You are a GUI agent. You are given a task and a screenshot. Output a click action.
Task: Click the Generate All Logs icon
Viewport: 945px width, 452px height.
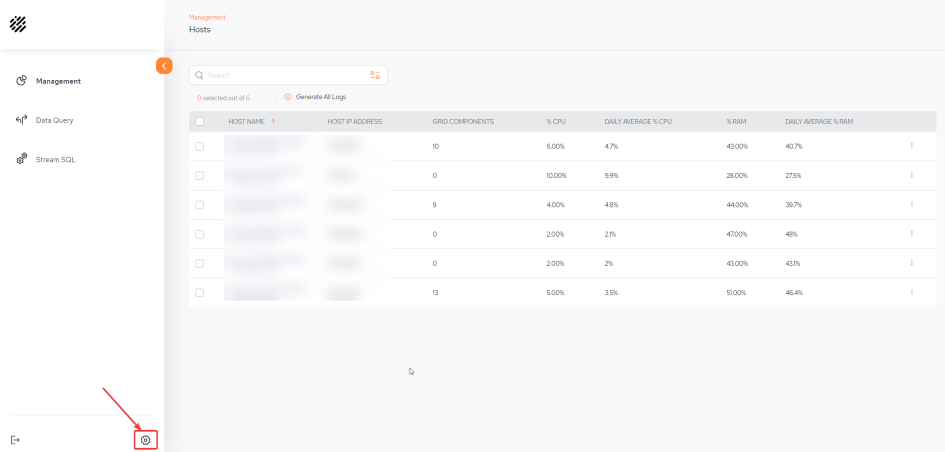click(288, 97)
